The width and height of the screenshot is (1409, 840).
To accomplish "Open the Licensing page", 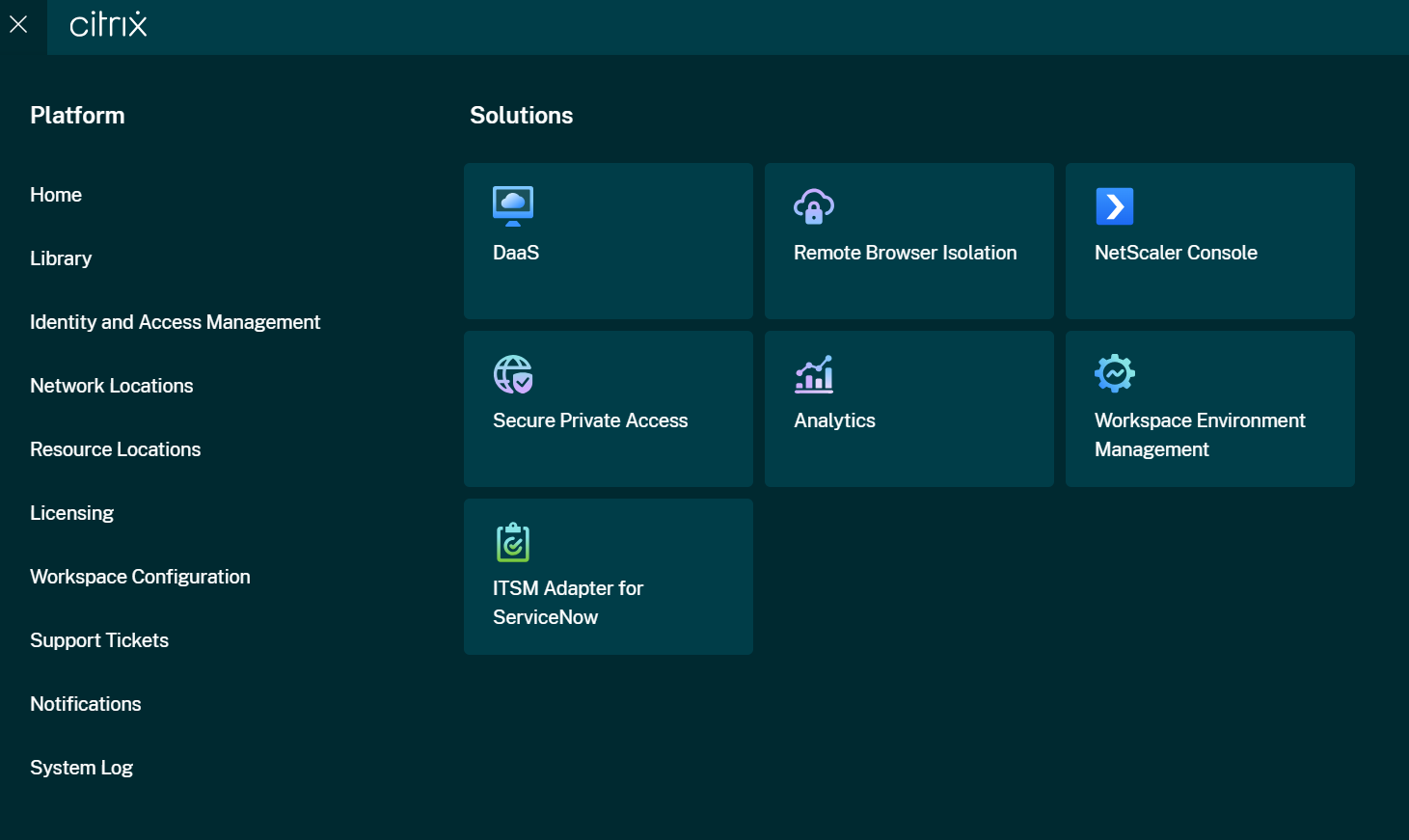I will tap(71, 513).
